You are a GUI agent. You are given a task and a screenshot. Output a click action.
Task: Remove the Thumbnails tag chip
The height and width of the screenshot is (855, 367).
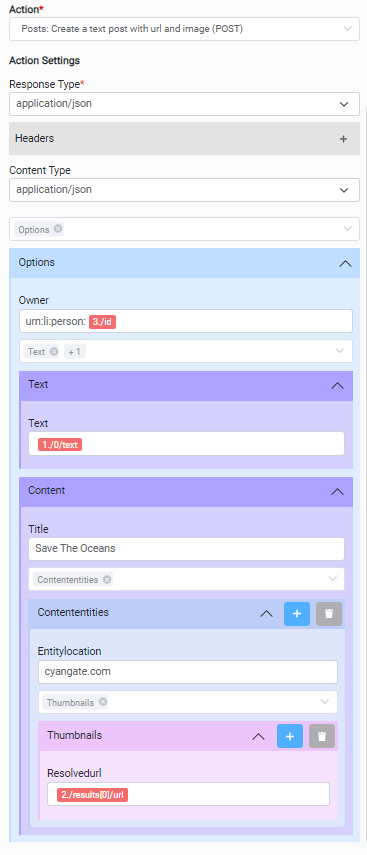tap(103, 702)
